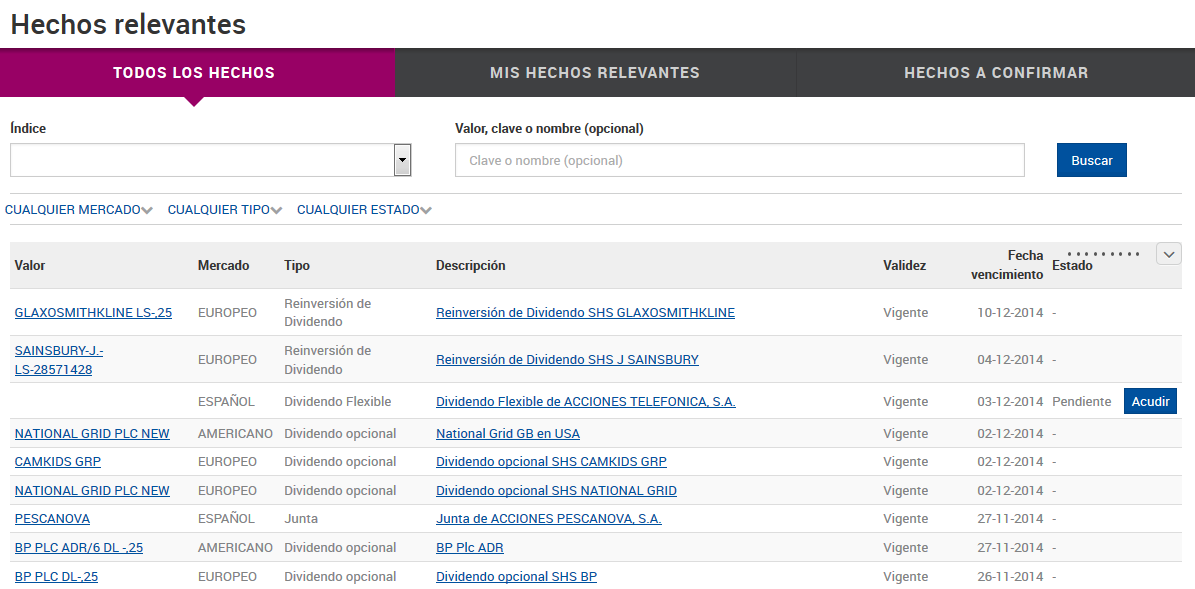Open the PESCANOVA value link
The image size is (1195, 589).
53,519
